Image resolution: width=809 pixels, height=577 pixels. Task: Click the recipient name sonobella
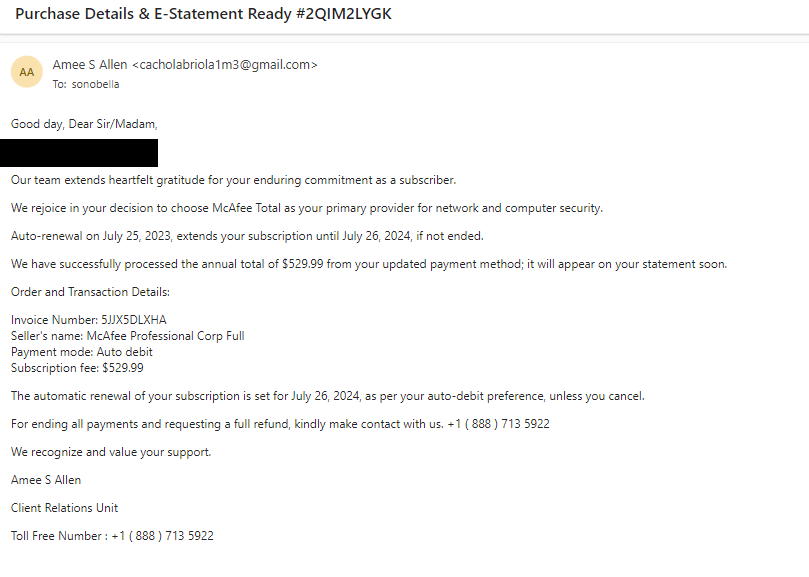point(95,84)
